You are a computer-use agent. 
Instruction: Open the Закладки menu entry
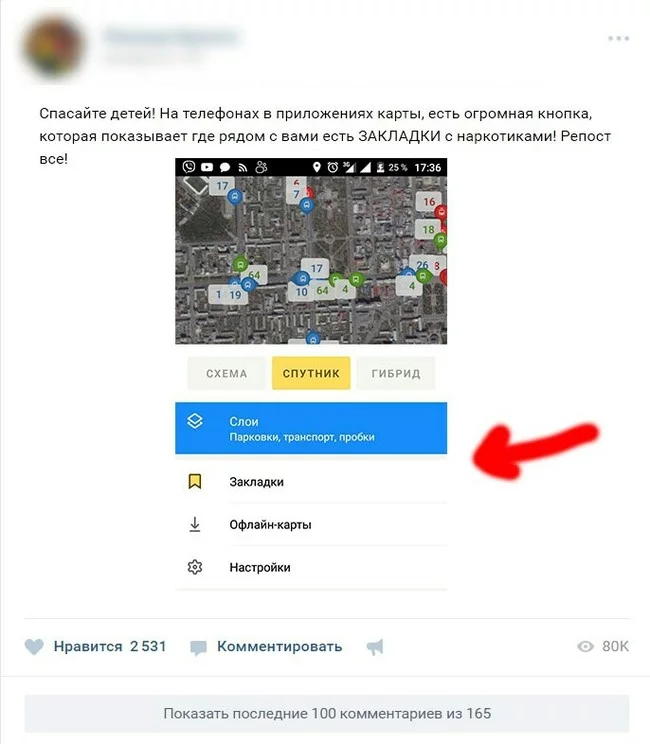[x=311, y=482]
